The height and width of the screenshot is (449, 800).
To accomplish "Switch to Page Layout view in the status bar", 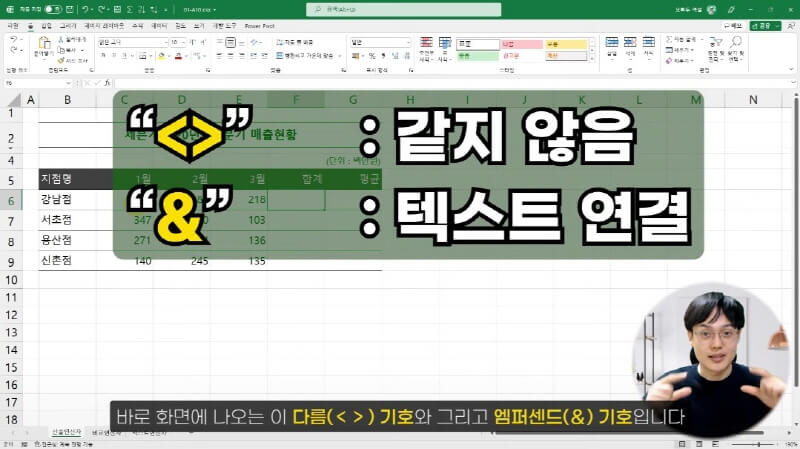I will 699,444.
